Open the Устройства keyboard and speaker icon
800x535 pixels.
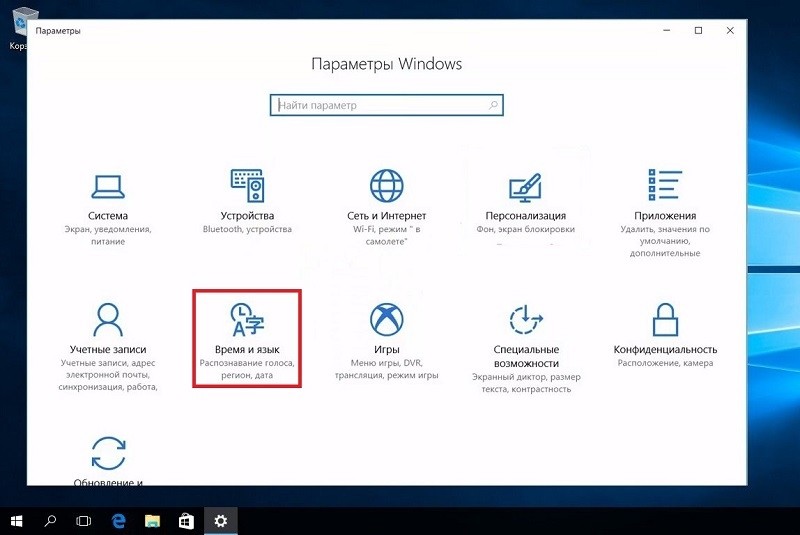247,186
